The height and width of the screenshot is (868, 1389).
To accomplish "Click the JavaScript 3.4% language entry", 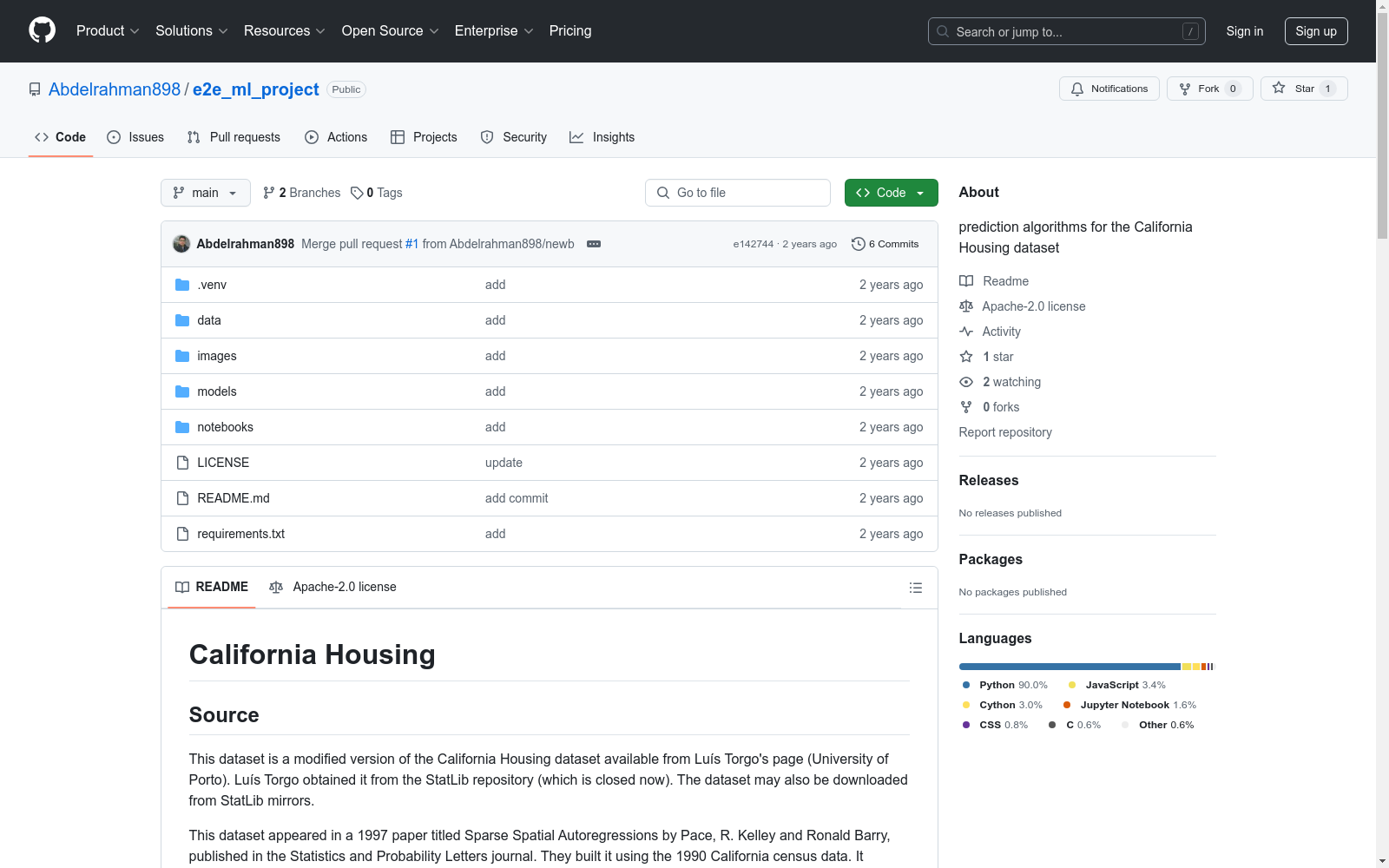I will click(x=1117, y=685).
